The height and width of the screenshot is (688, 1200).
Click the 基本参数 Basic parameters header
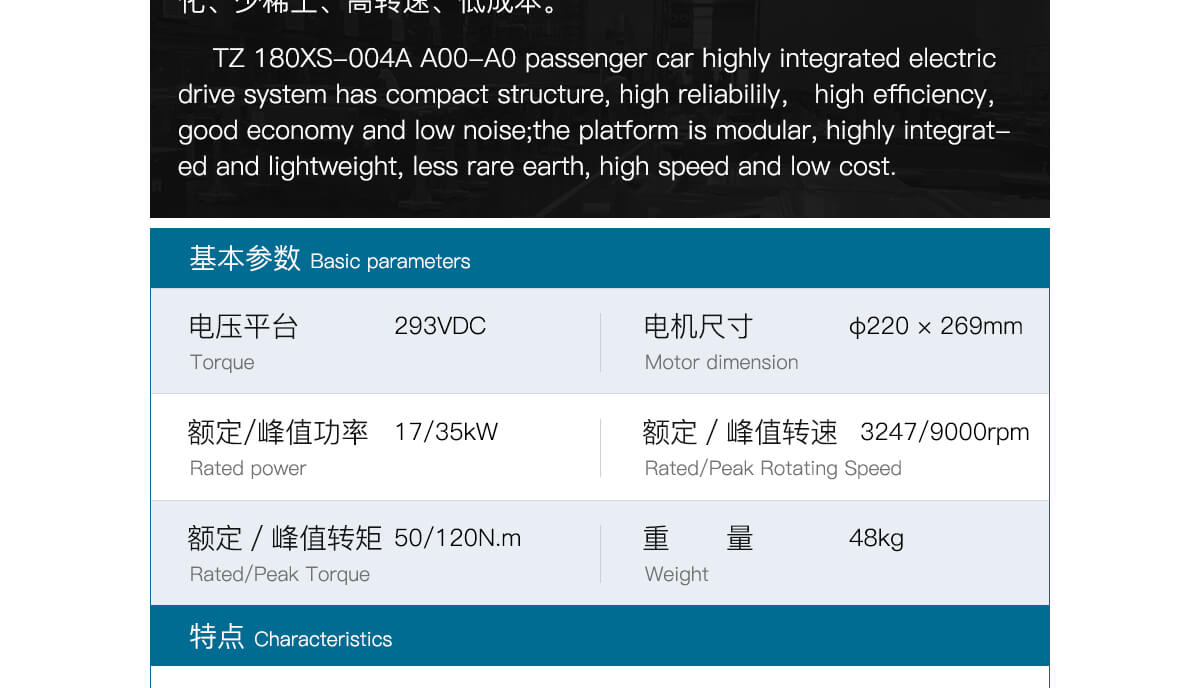coord(330,259)
